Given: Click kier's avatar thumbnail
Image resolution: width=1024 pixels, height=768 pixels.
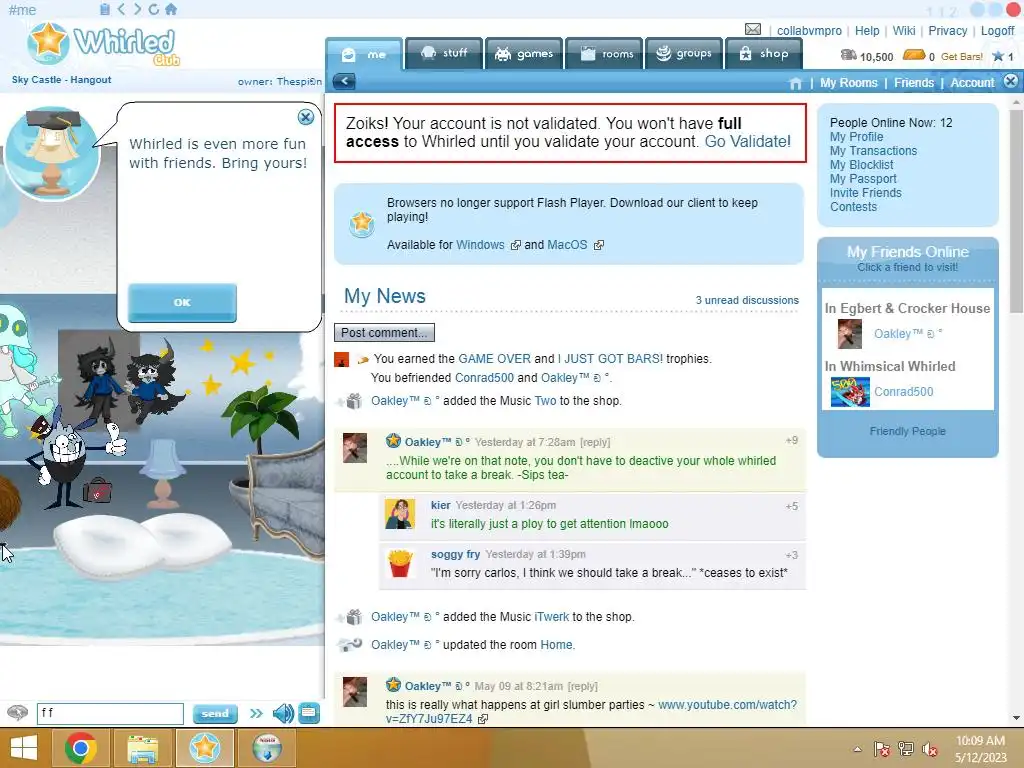Looking at the screenshot, I should click(400, 514).
